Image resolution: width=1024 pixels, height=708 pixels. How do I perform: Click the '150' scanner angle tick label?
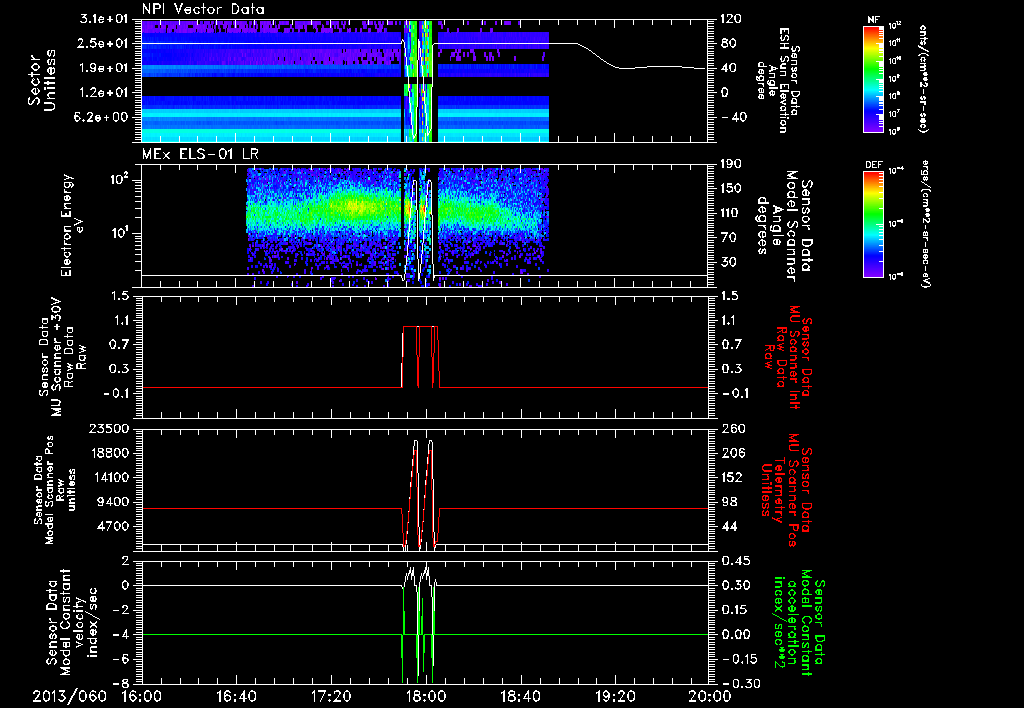pyautogui.click(x=731, y=188)
